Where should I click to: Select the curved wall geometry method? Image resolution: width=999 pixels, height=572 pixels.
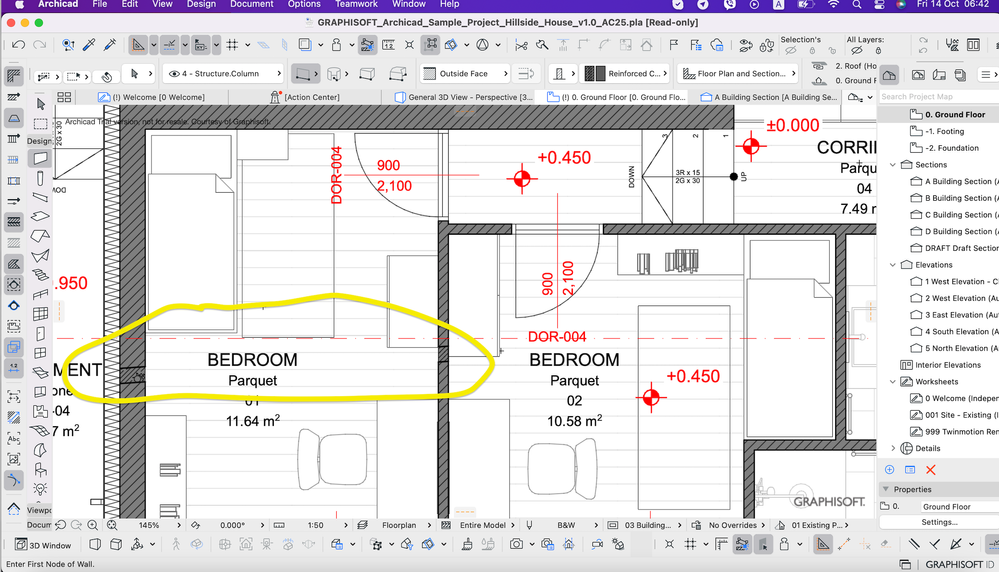tap(334, 74)
